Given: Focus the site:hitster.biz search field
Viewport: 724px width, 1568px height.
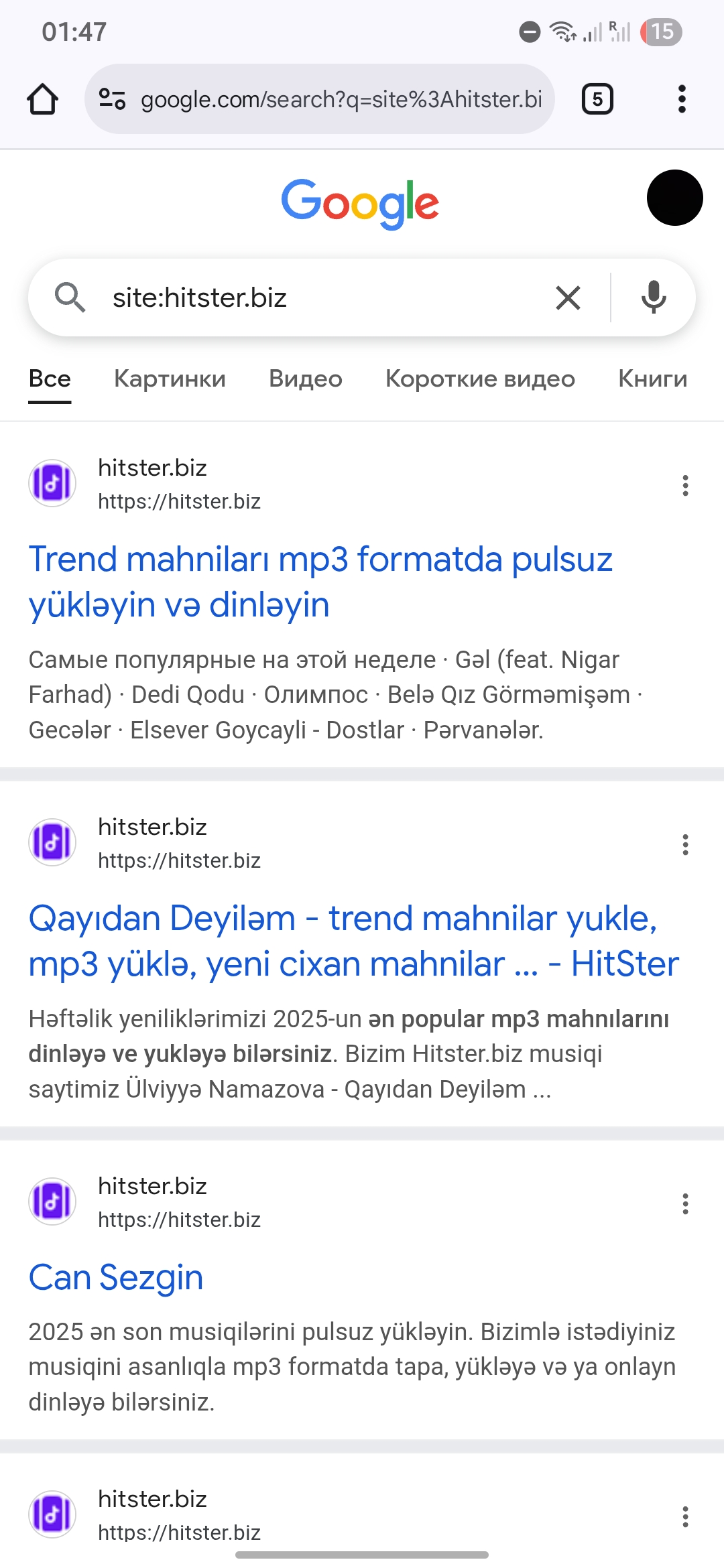Looking at the screenshot, I should pos(322,298).
